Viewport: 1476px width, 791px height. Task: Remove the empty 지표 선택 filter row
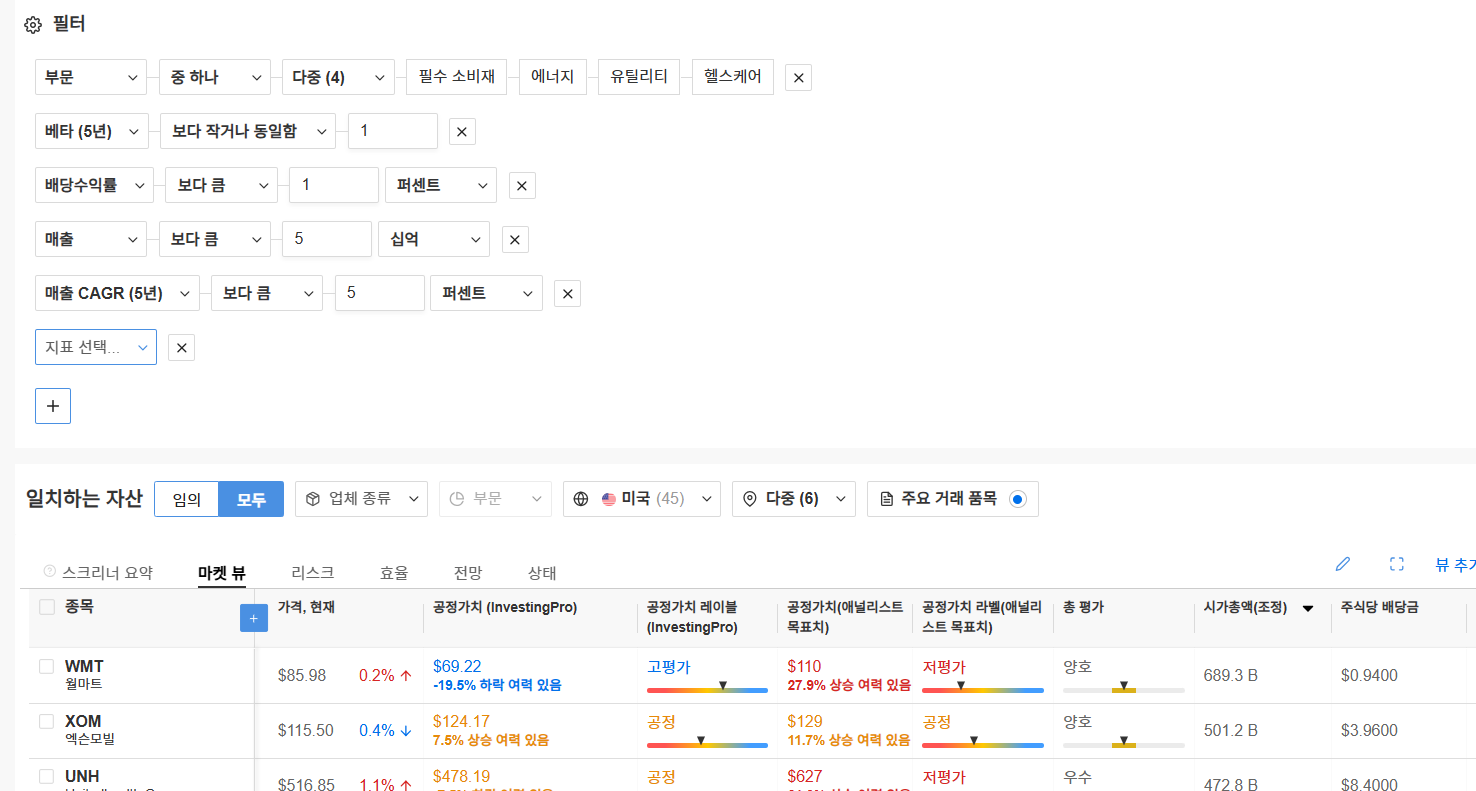pyautogui.click(x=181, y=348)
